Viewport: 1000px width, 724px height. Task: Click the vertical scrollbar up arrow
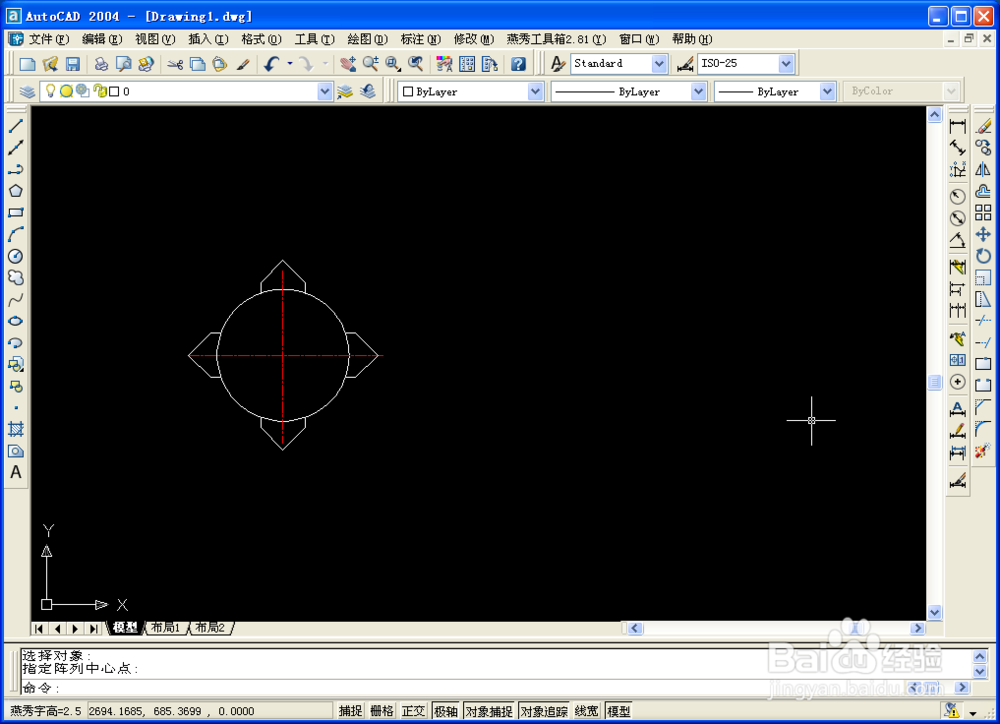pos(934,114)
